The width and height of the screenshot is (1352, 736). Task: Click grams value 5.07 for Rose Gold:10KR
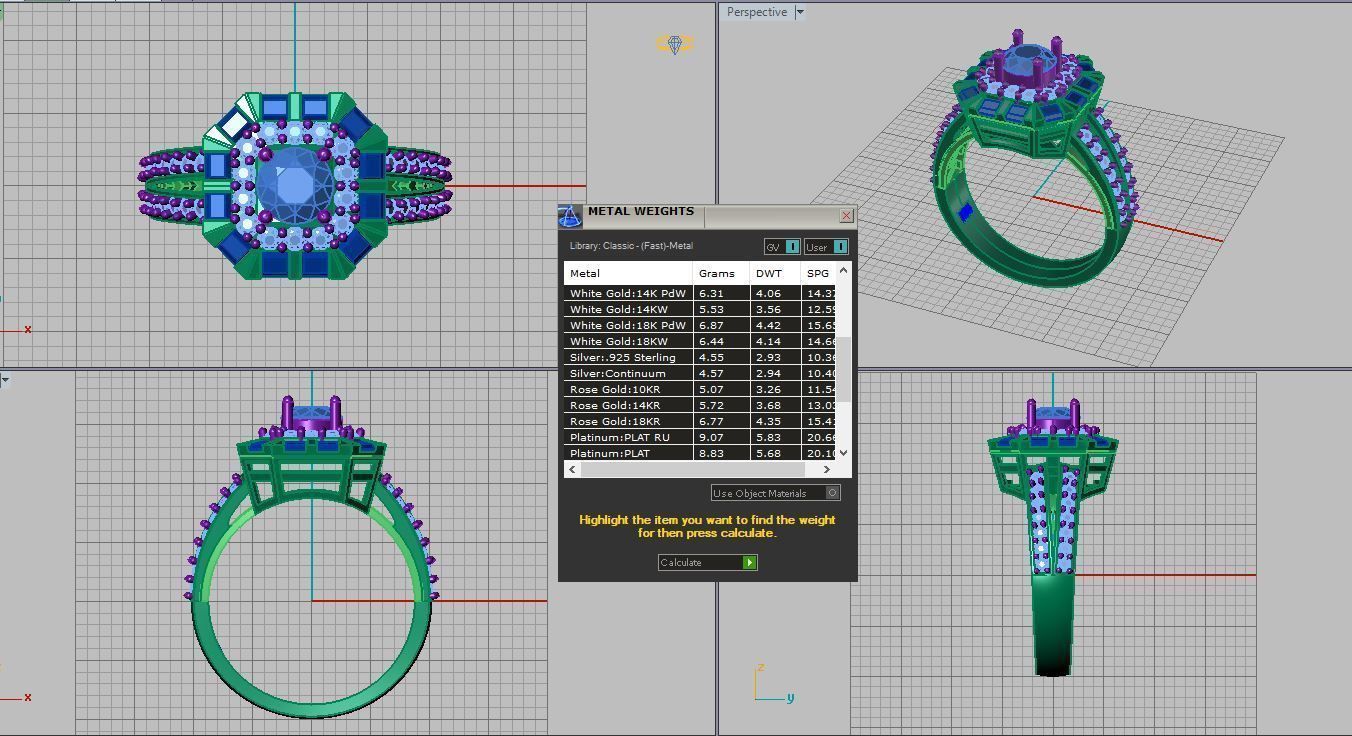tap(711, 389)
